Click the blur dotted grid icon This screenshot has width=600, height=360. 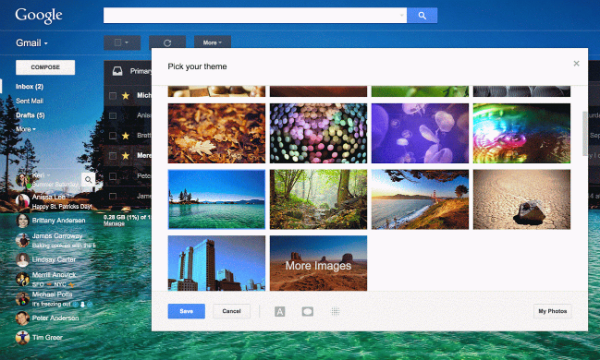[x=335, y=312]
